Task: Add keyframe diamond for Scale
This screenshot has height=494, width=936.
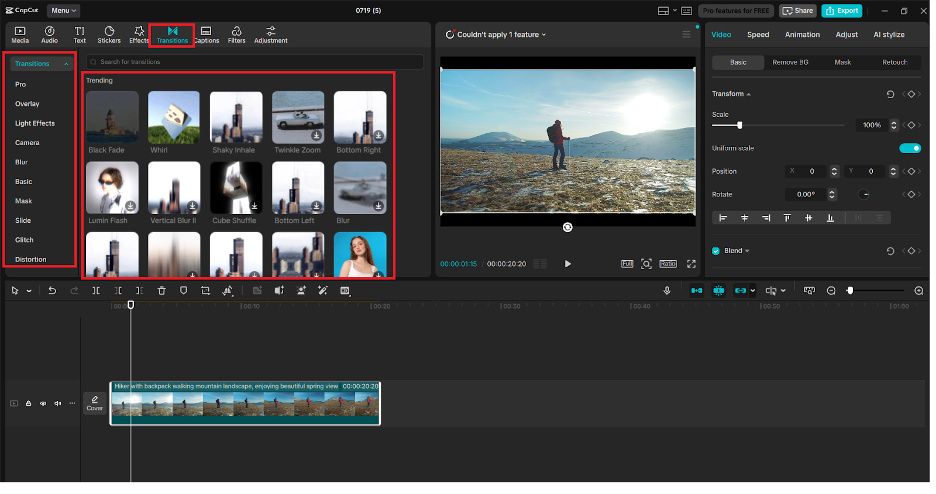Action: click(x=912, y=125)
